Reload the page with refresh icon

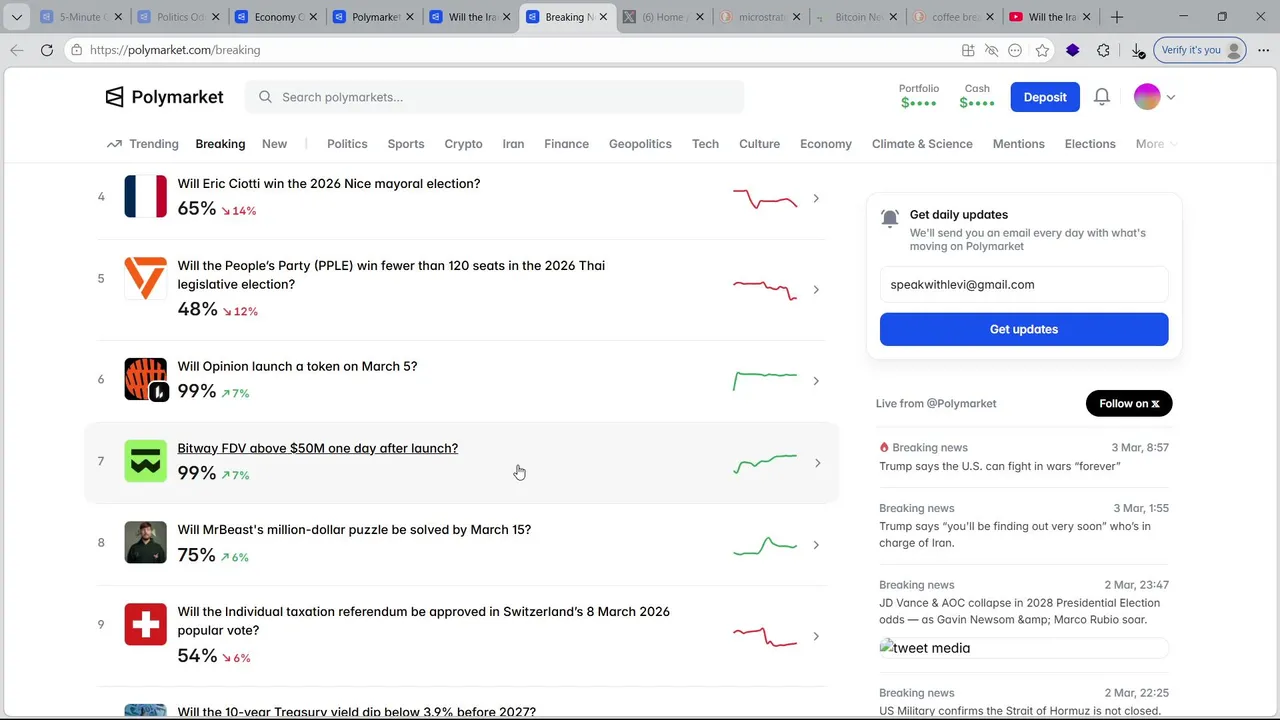point(47,50)
